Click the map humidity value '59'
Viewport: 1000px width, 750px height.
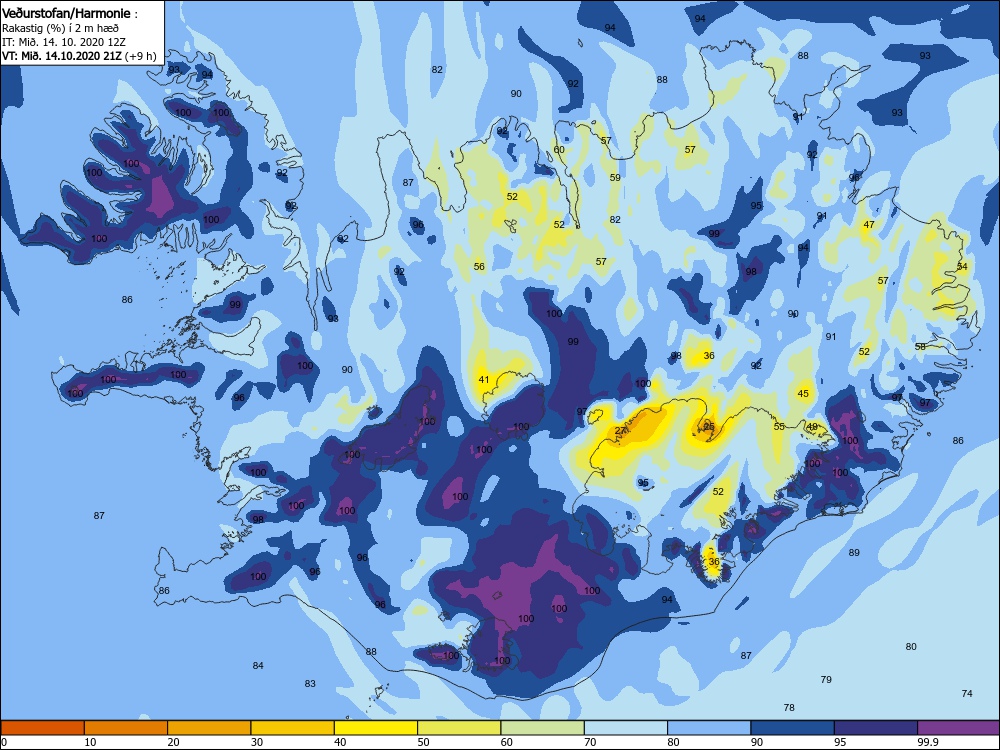[615, 177]
